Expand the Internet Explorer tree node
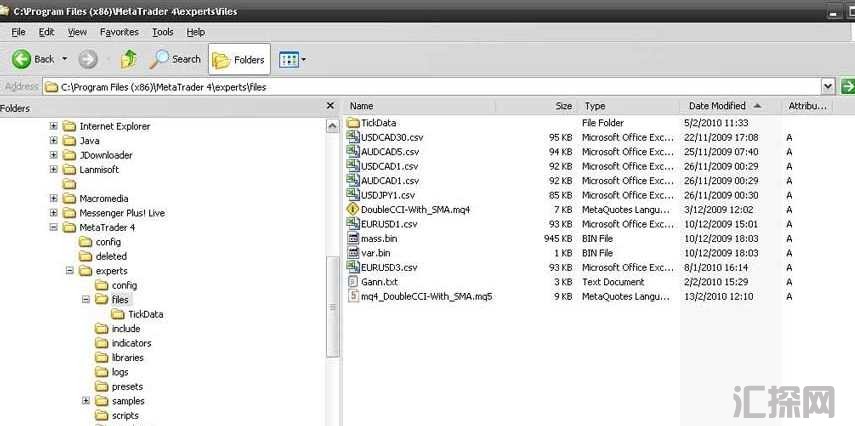The width and height of the screenshot is (855, 426). [54, 126]
